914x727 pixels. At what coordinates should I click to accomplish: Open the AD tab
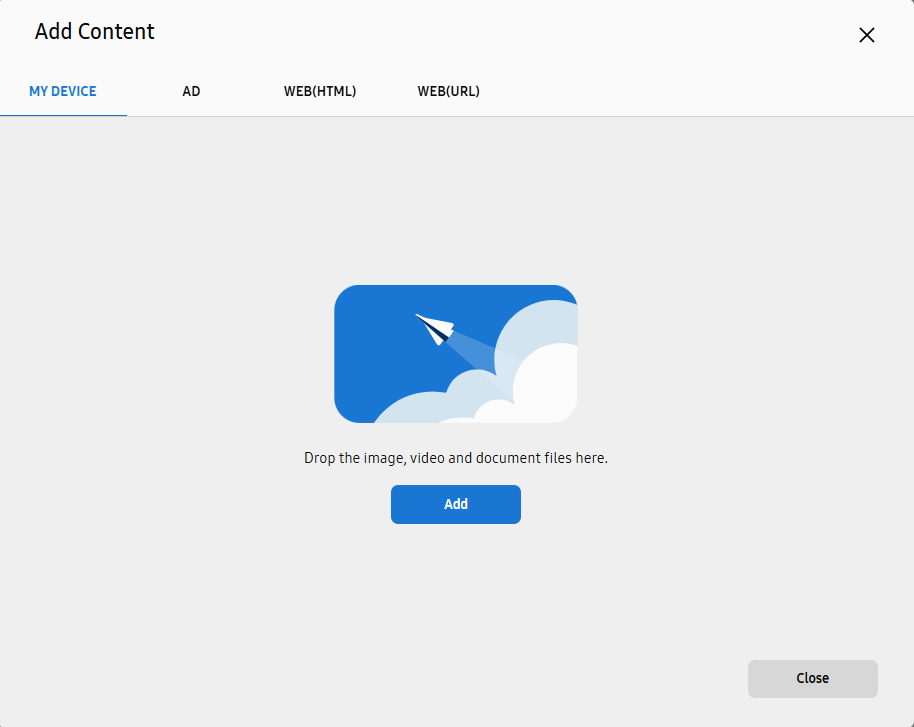(191, 92)
